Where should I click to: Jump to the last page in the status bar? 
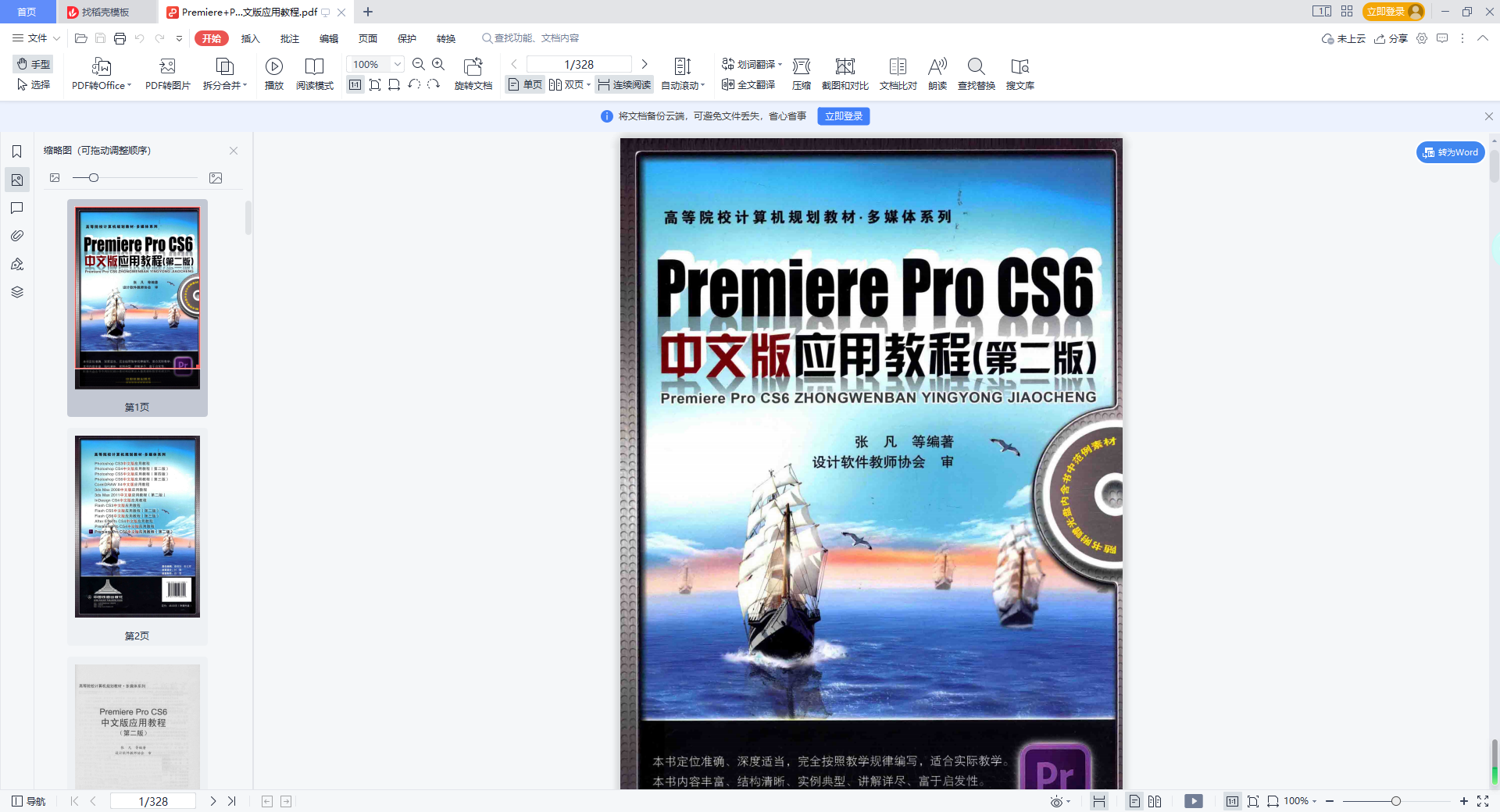[232, 801]
